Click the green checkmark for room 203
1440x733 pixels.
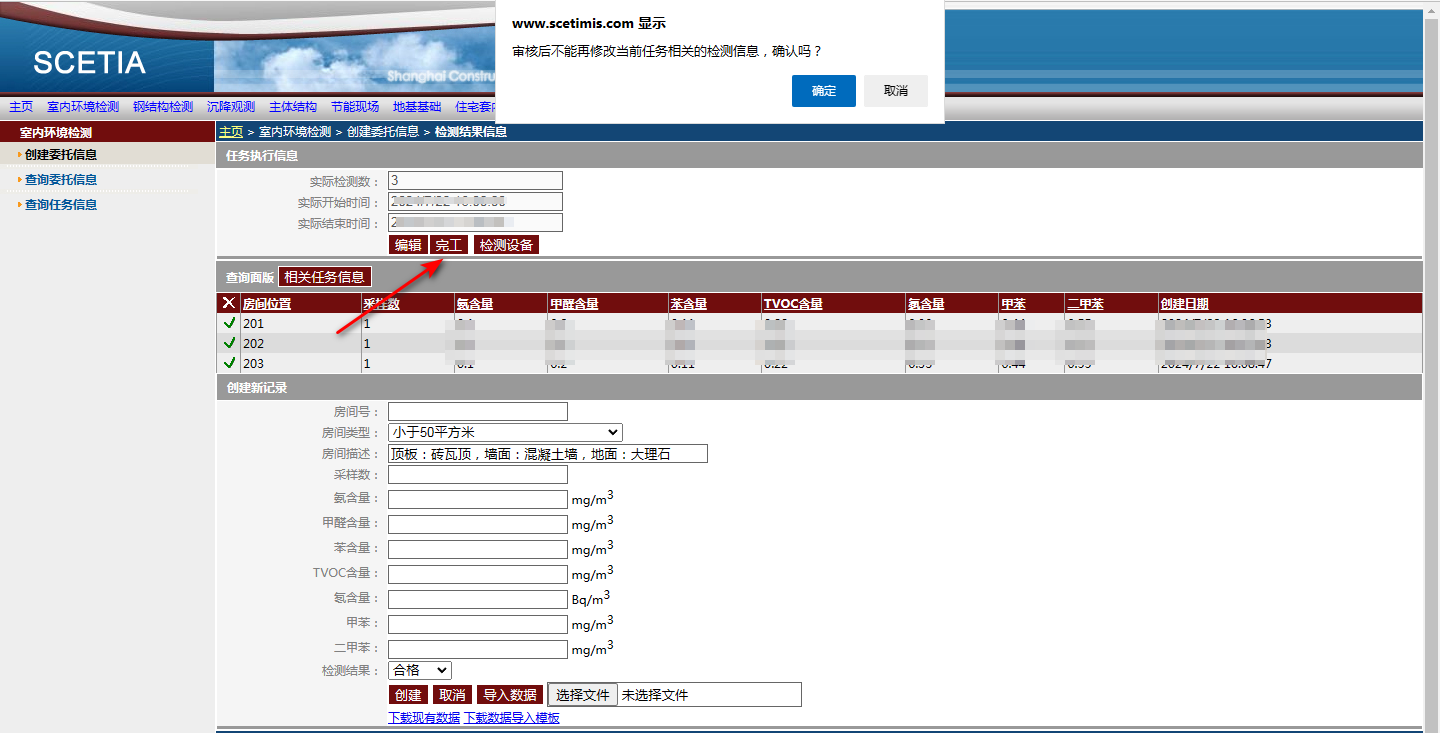[229, 363]
